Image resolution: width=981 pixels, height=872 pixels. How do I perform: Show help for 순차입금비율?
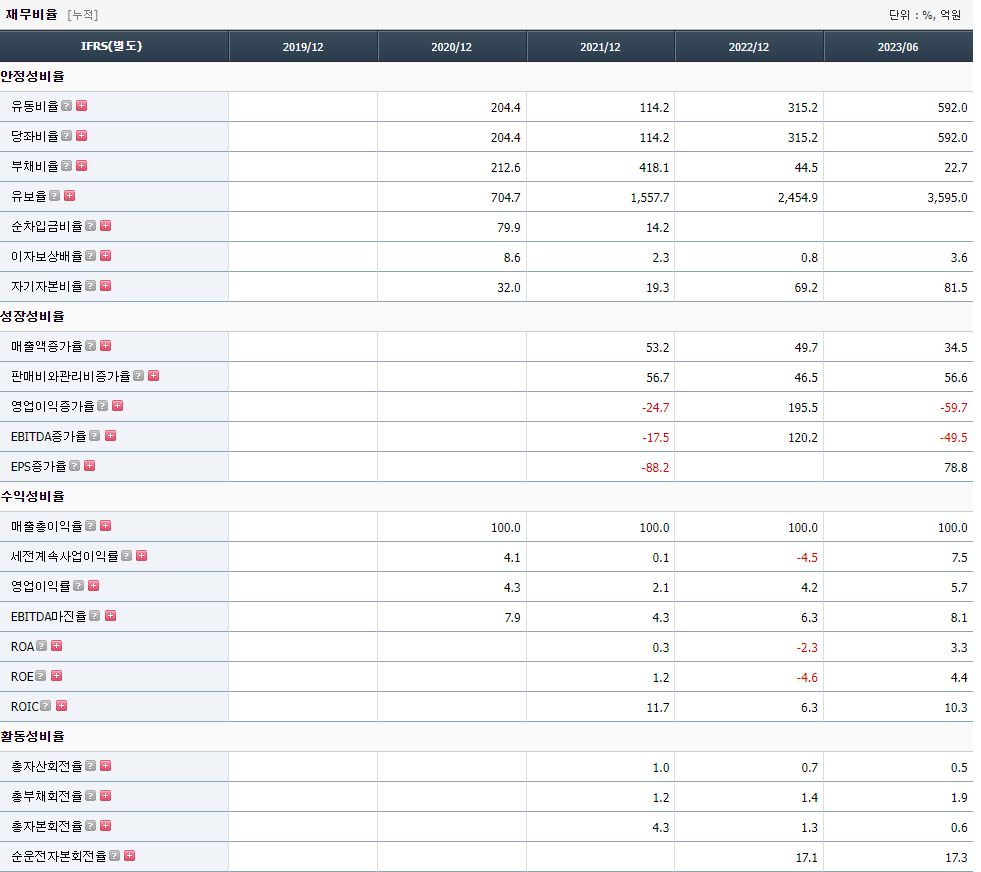91,226
